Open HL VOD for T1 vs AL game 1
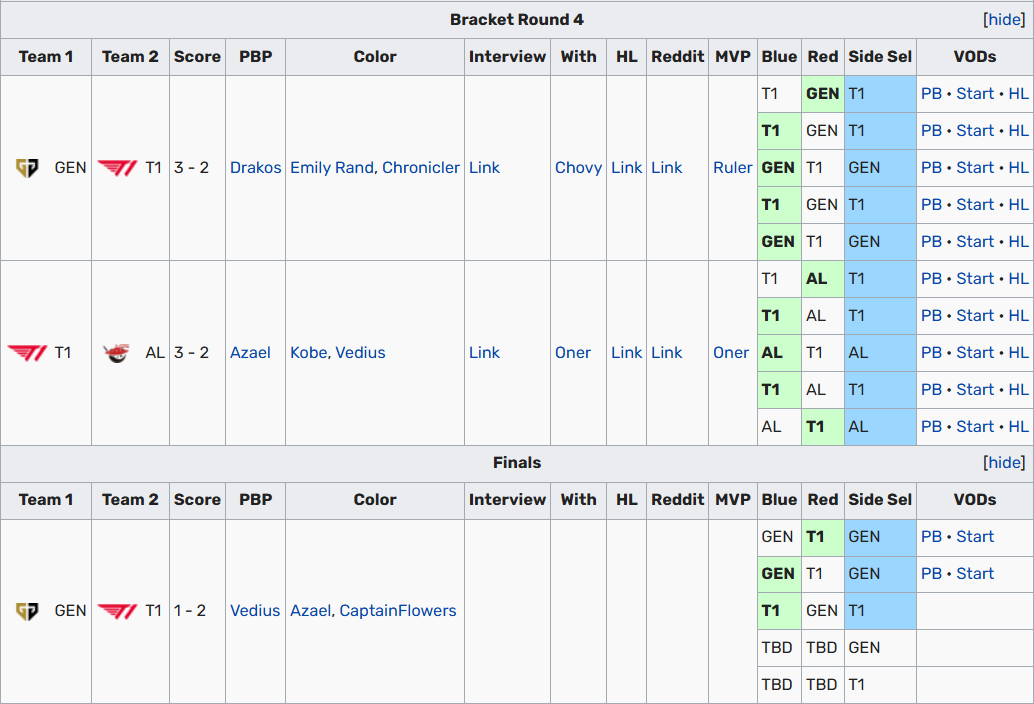This screenshot has height=704, width=1034. 1018,279
